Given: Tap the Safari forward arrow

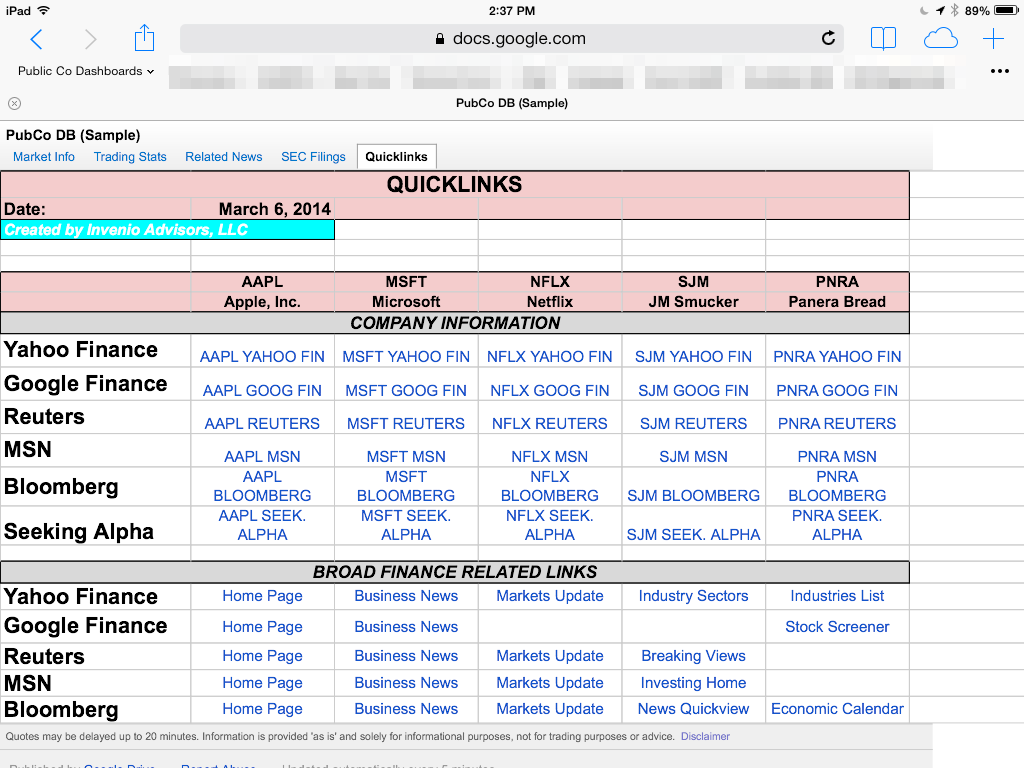Looking at the screenshot, I should 90,39.
